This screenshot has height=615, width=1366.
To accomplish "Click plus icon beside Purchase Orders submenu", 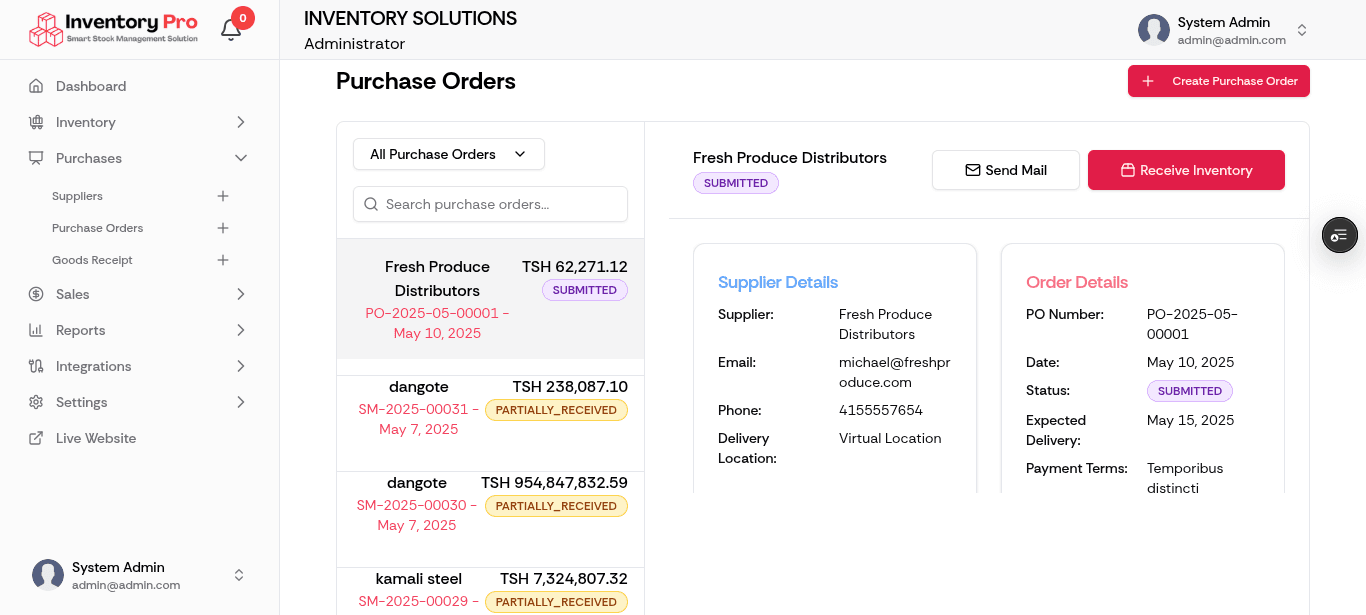I will point(223,228).
